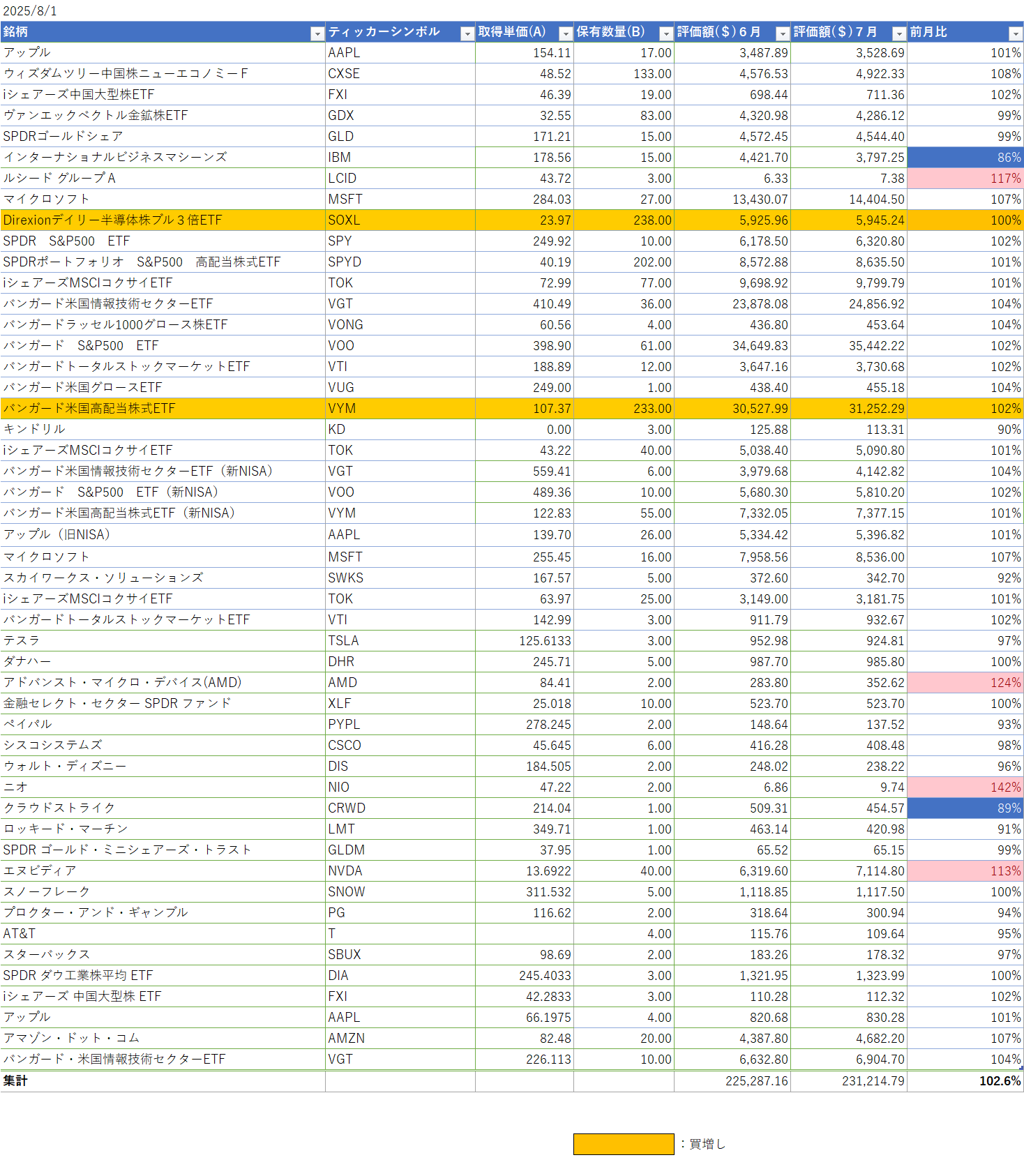The width and height of the screenshot is (1024, 1176).
Task: Select the NIO ticker cell
Action: pyautogui.click(x=400, y=787)
